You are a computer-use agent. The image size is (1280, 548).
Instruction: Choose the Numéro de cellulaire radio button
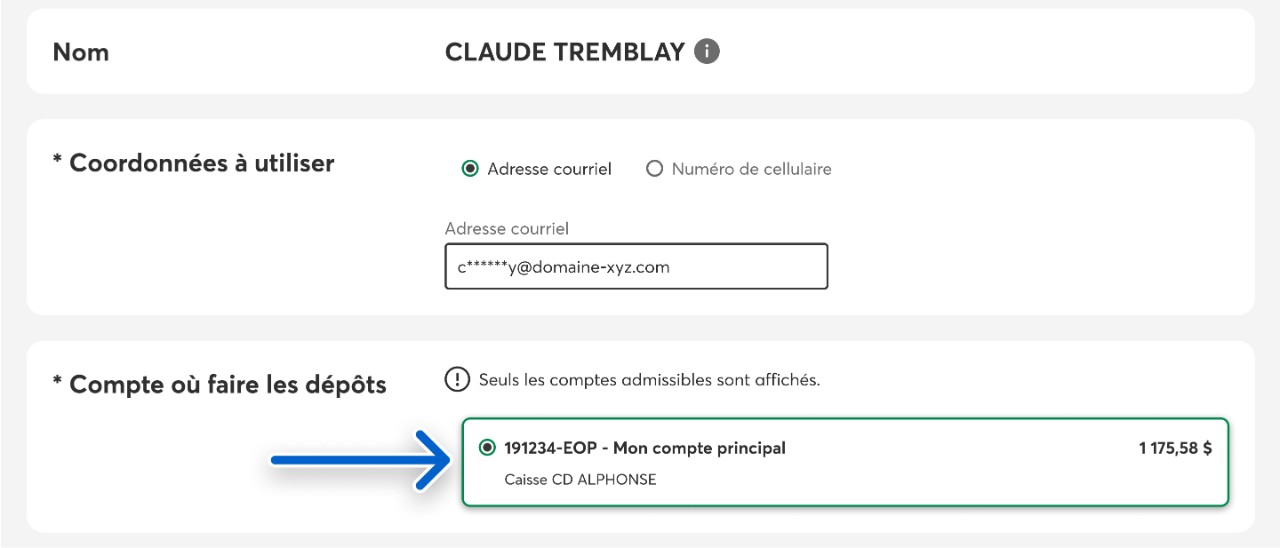tap(655, 169)
